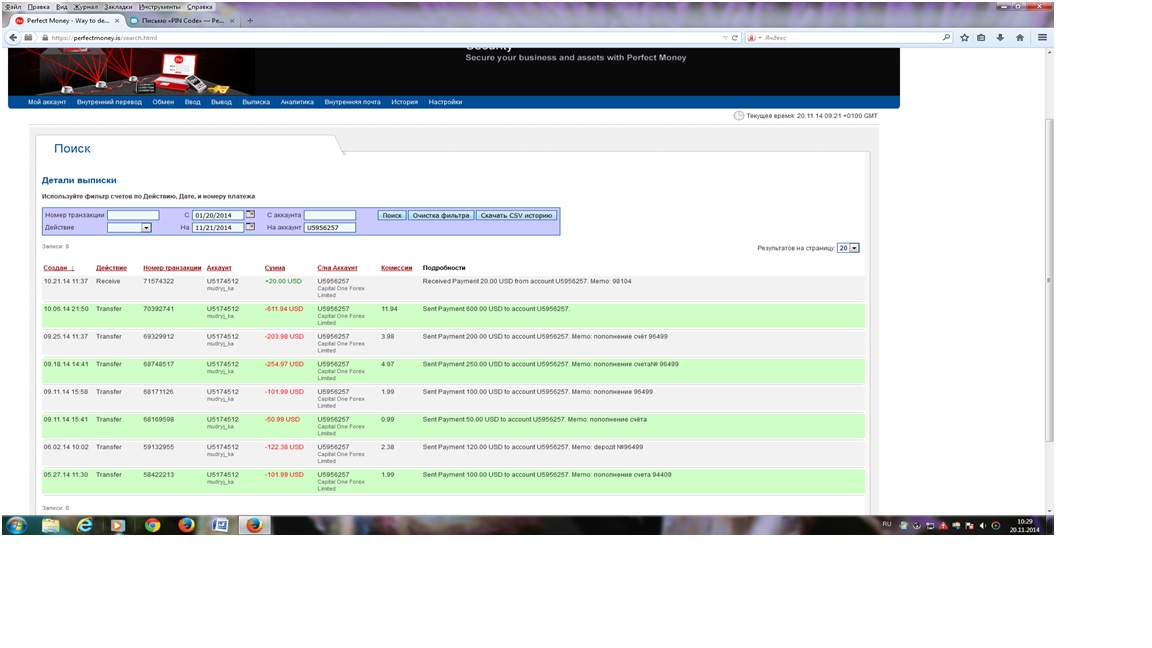The image size is (1152, 648).
Task: Open the История navigation link
Action: tap(404, 102)
